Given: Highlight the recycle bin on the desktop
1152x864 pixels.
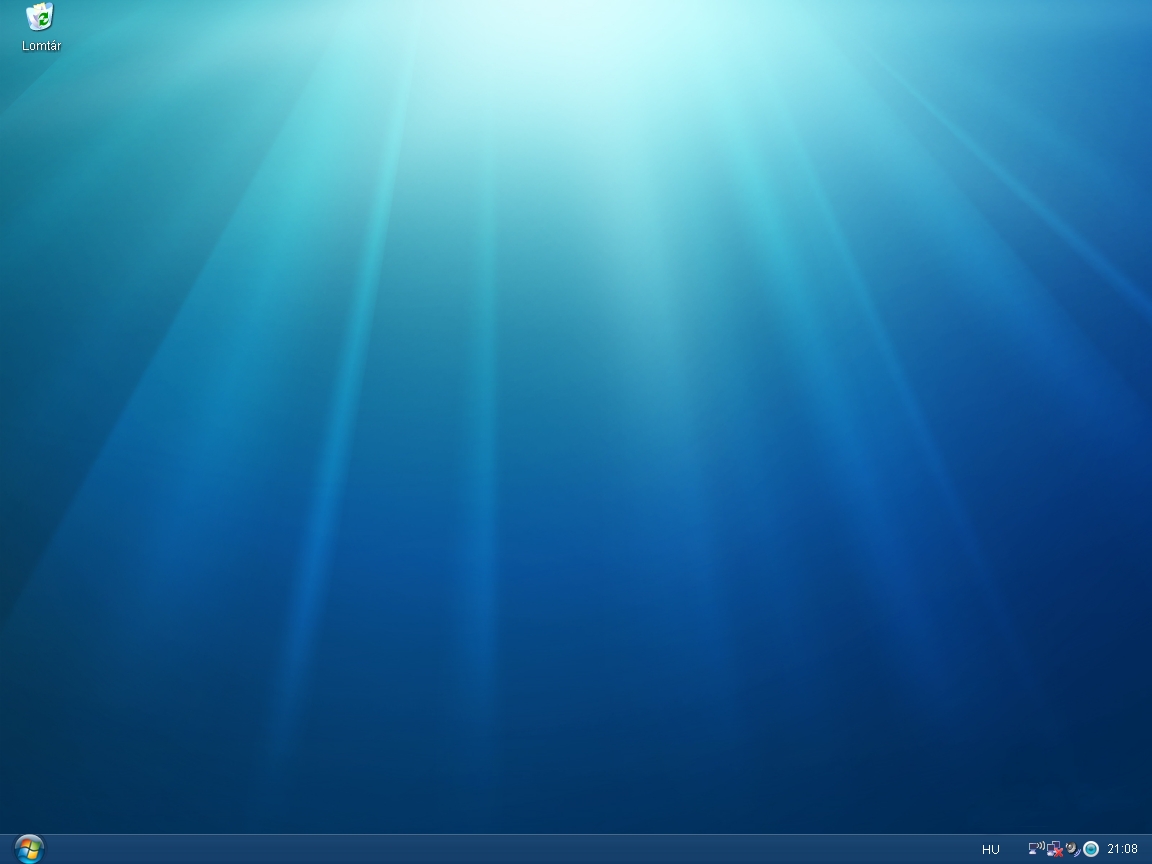Looking at the screenshot, I should [x=40, y=17].
